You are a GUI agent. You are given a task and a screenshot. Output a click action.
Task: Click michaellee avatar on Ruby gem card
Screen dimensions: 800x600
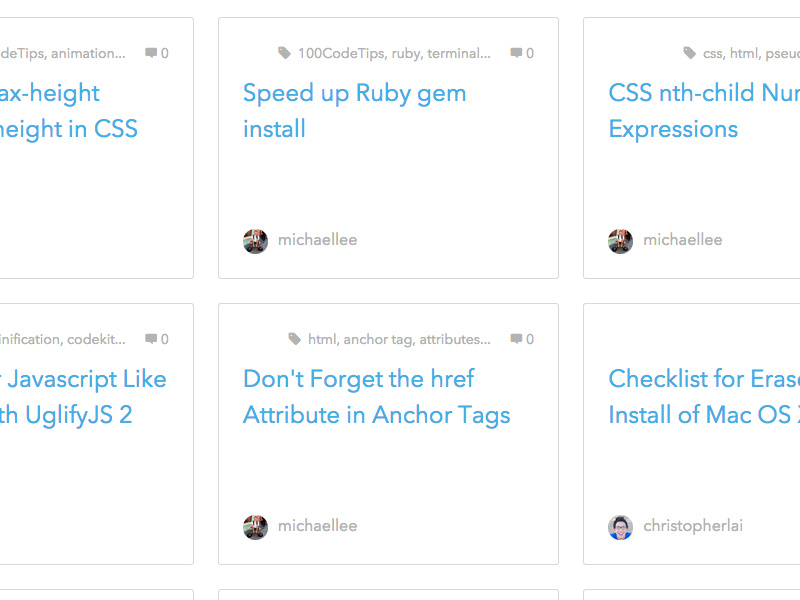click(256, 241)
